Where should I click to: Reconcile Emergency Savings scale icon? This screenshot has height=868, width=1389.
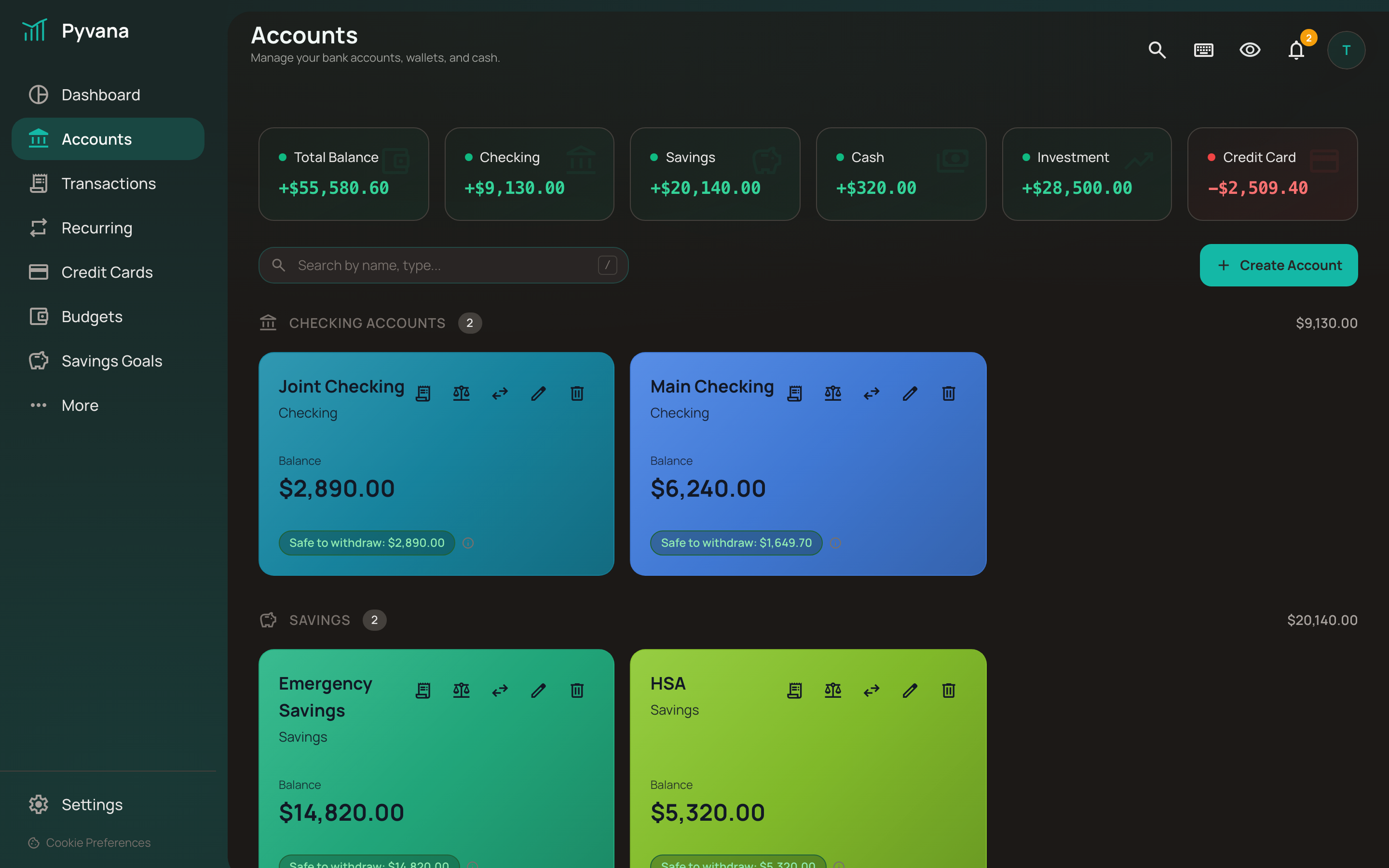tap(462, 690)
